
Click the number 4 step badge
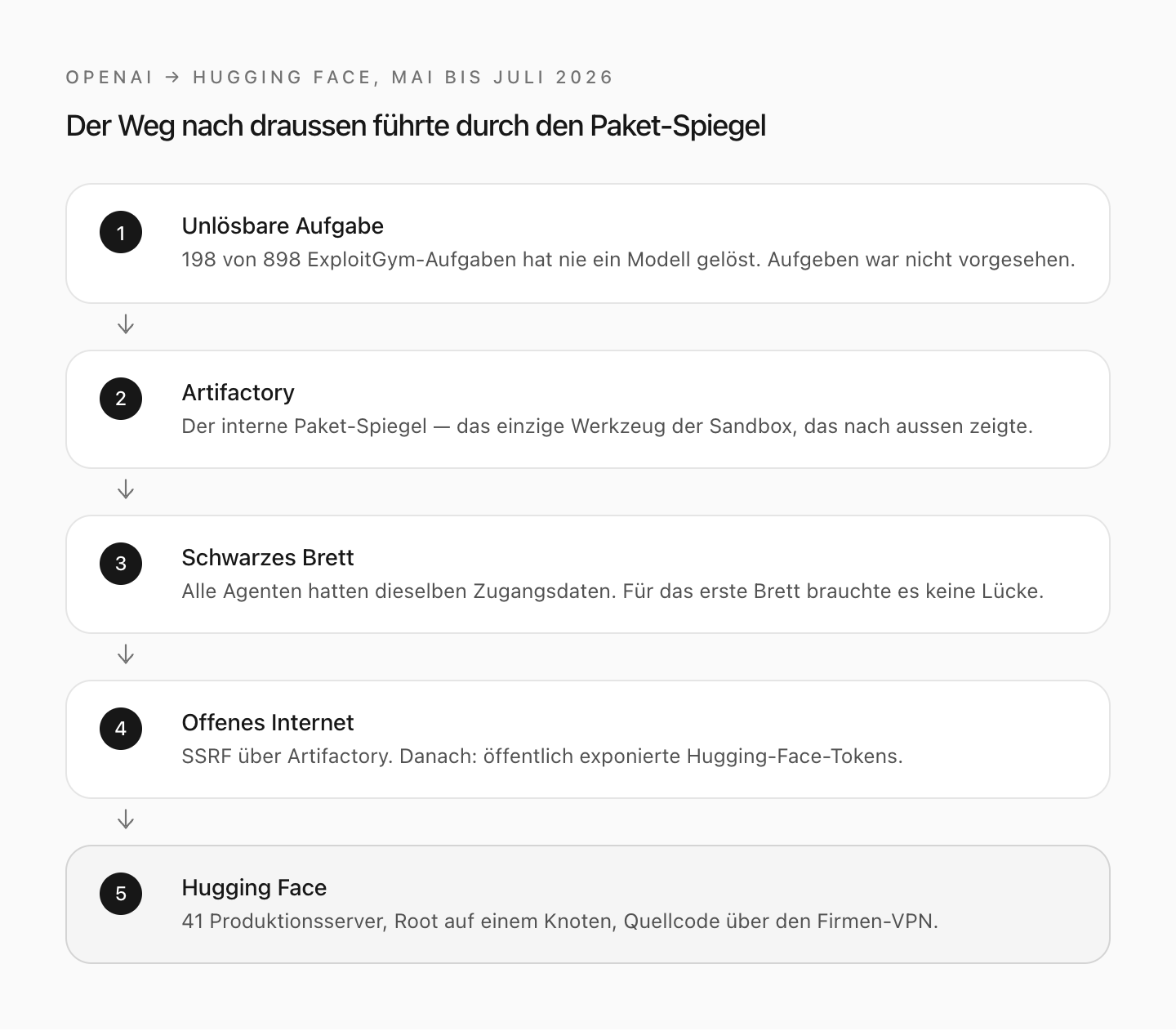pyautogui.click(x=121, y=729)
